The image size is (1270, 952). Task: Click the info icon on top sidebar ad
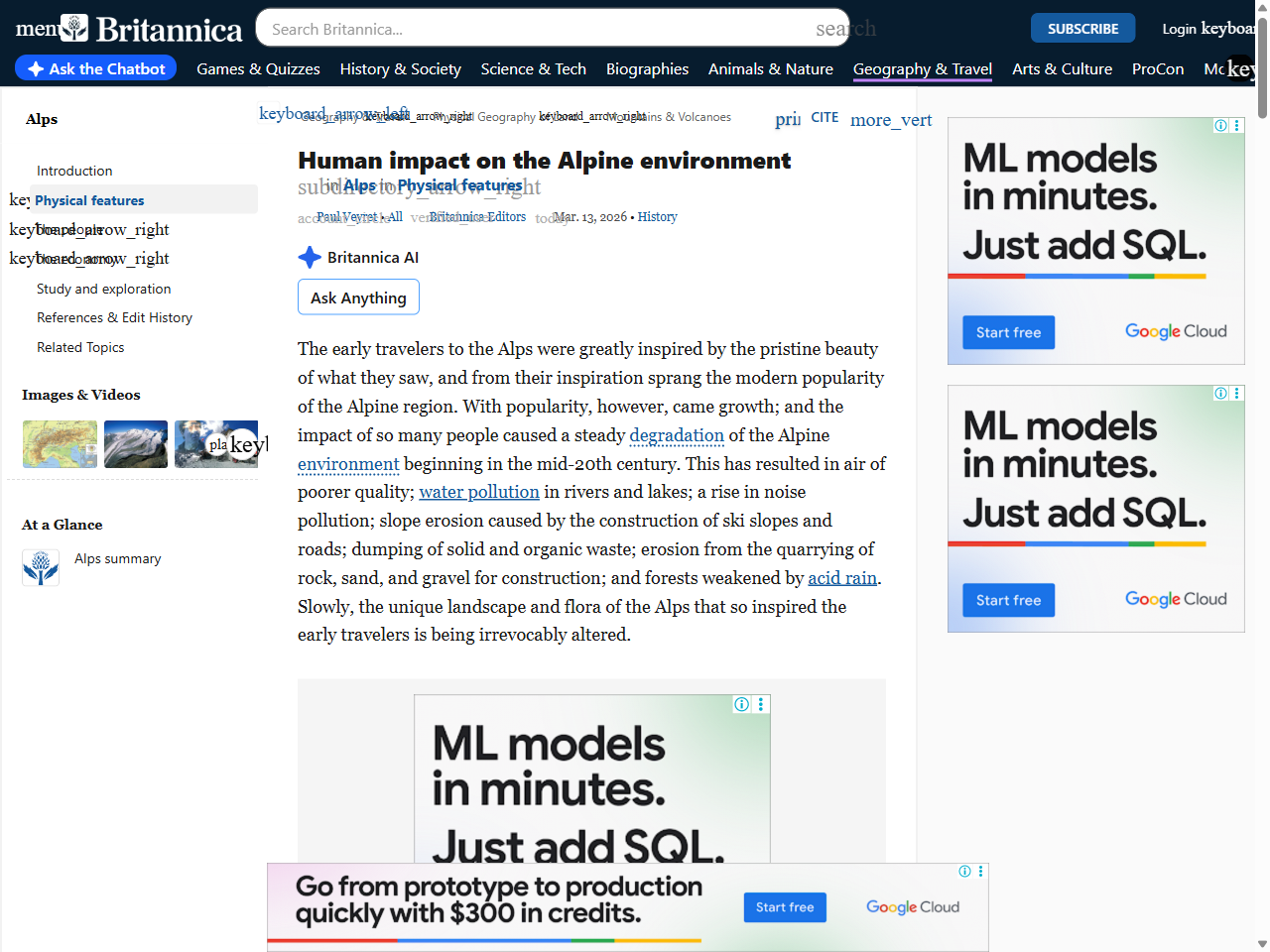tap(1220, 126)
